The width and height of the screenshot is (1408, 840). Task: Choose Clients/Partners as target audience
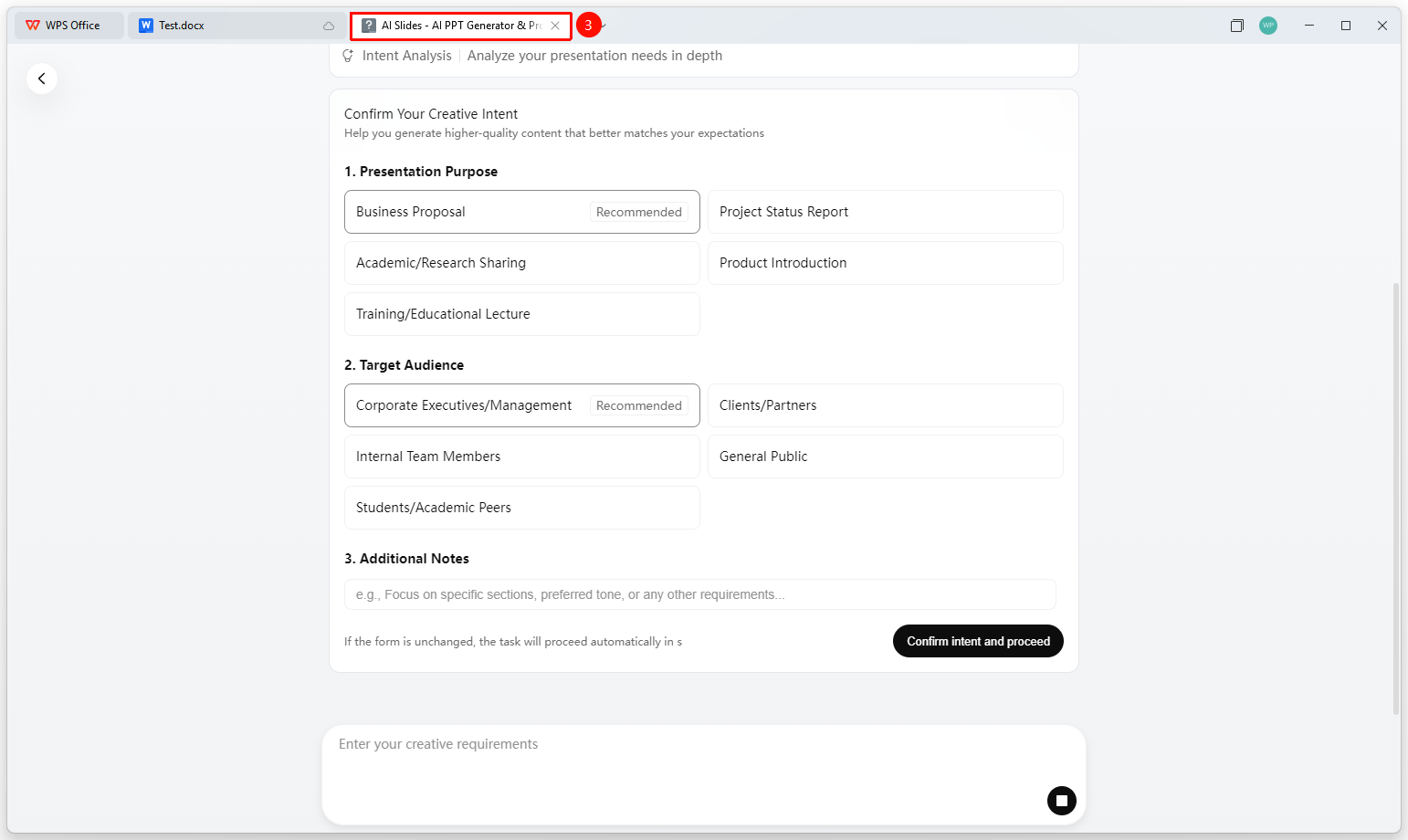point(886,405)
